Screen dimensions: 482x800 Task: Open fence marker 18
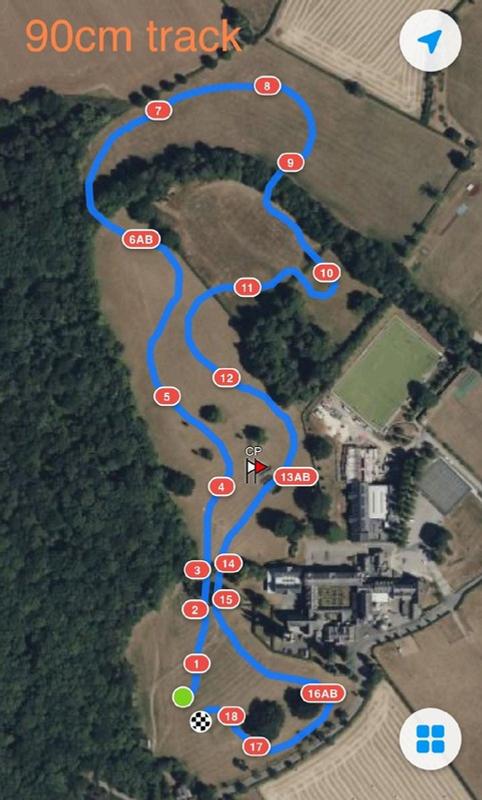click(x=232, y=716)
